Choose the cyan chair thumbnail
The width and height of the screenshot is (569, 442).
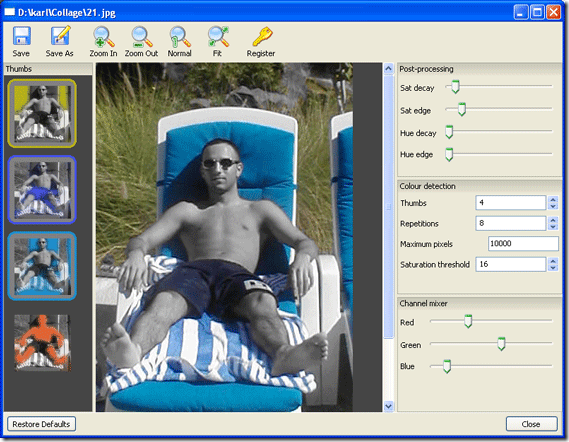42,266
